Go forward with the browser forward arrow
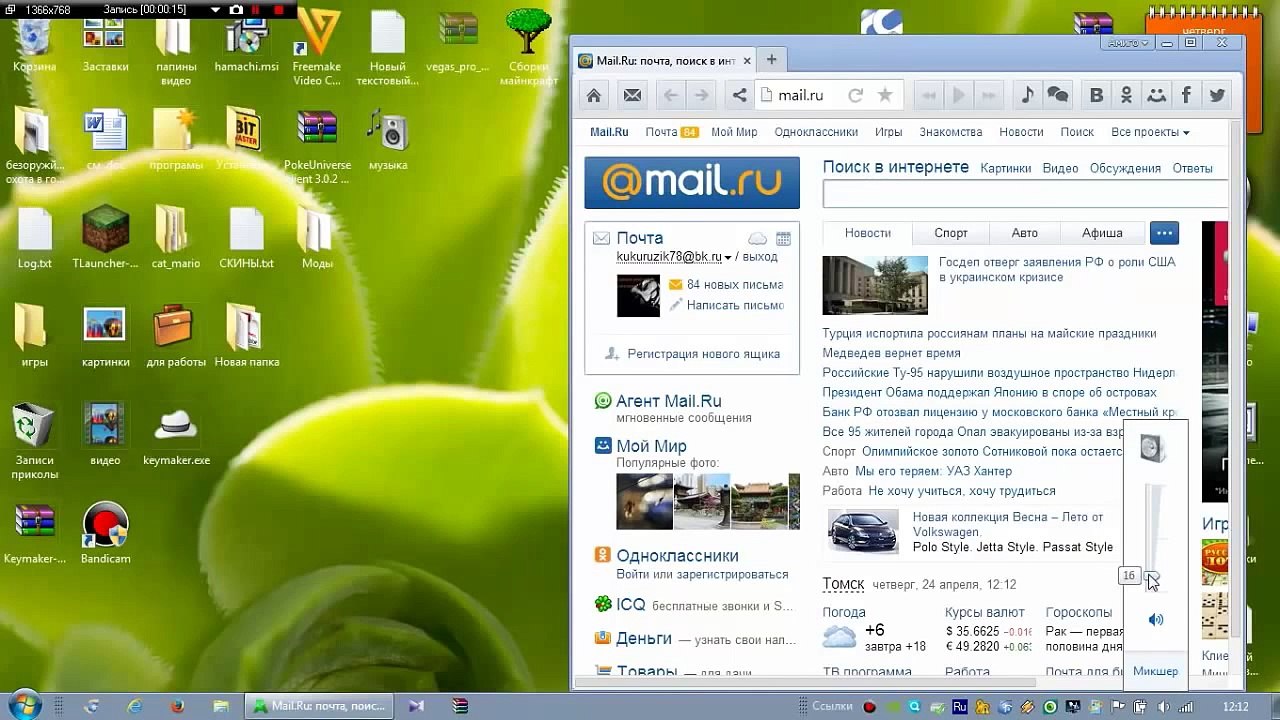Screen dimensions: 1280x720 point(701,95)
